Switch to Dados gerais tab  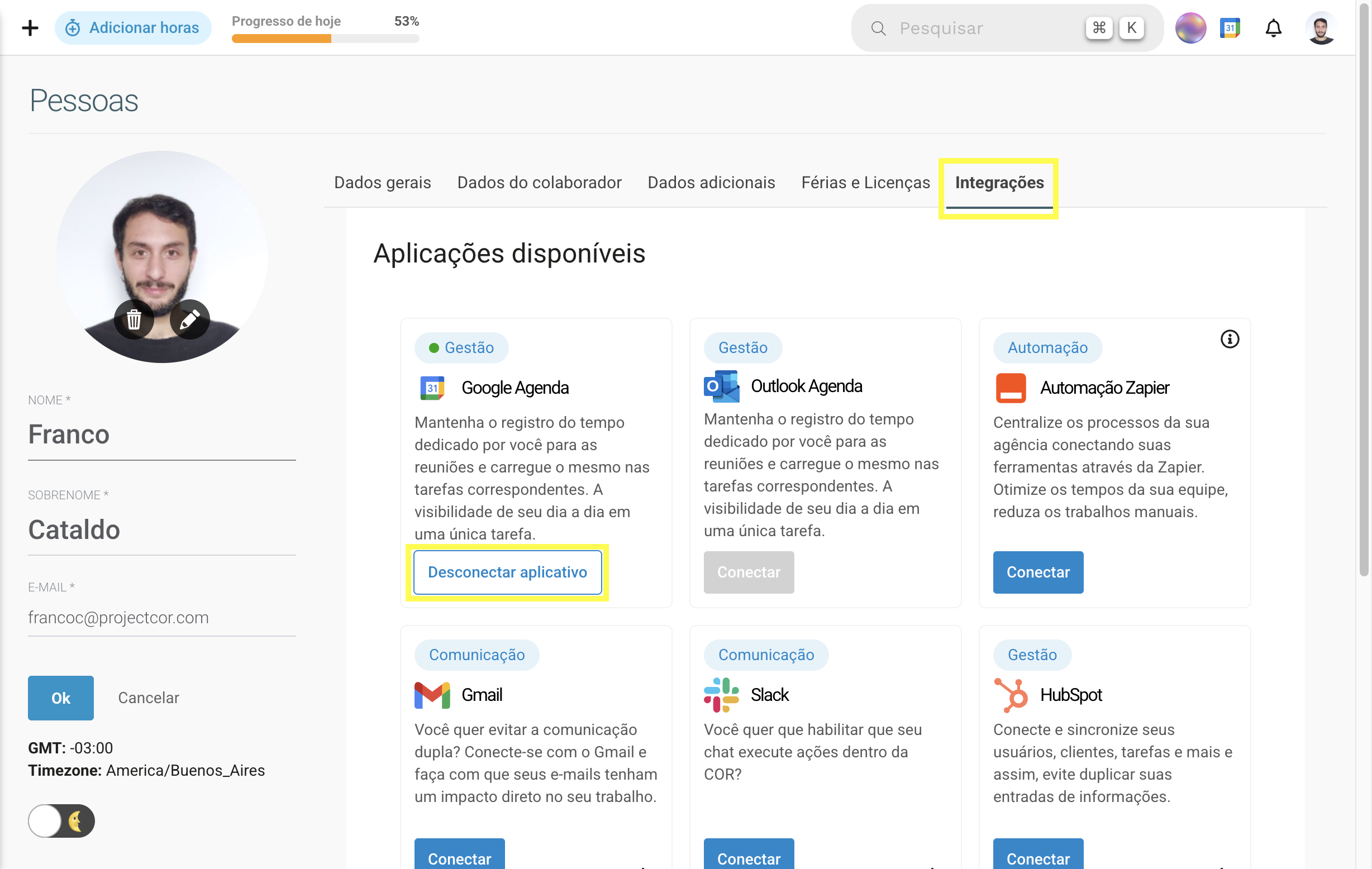pyautogui.click(x=382, y=182)
